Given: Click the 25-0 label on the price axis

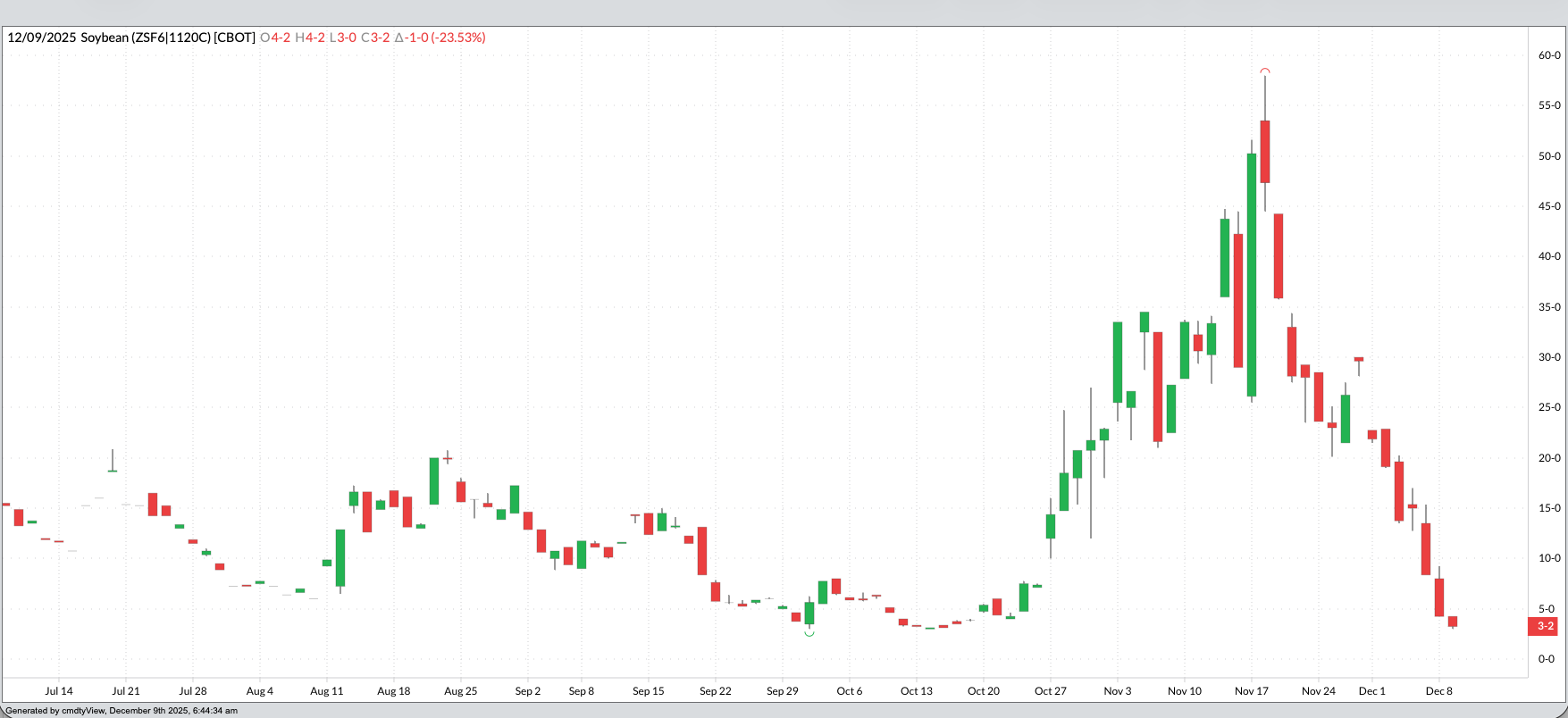Looking at the screenshot, I should pos(1548,407).
